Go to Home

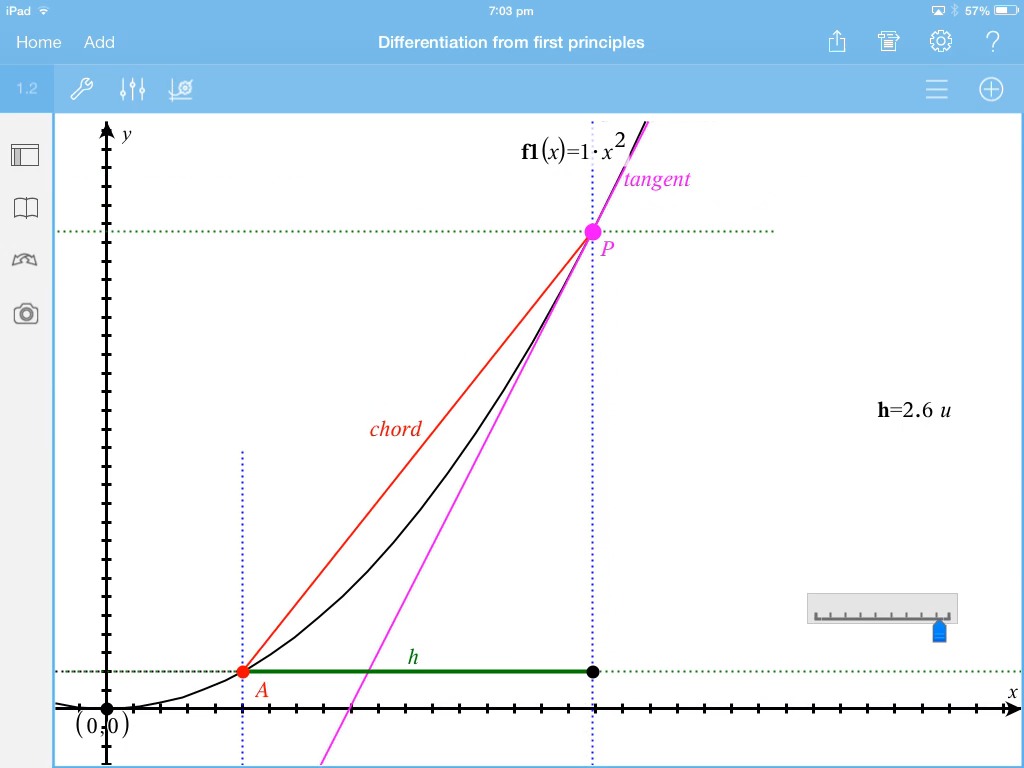point(38,42)
